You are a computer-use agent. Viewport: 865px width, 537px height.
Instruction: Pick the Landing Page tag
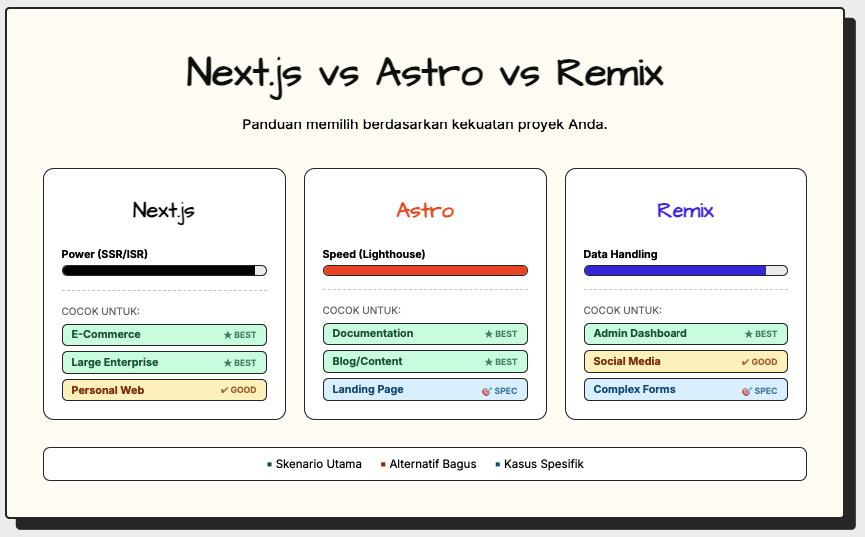click(425, 390)
